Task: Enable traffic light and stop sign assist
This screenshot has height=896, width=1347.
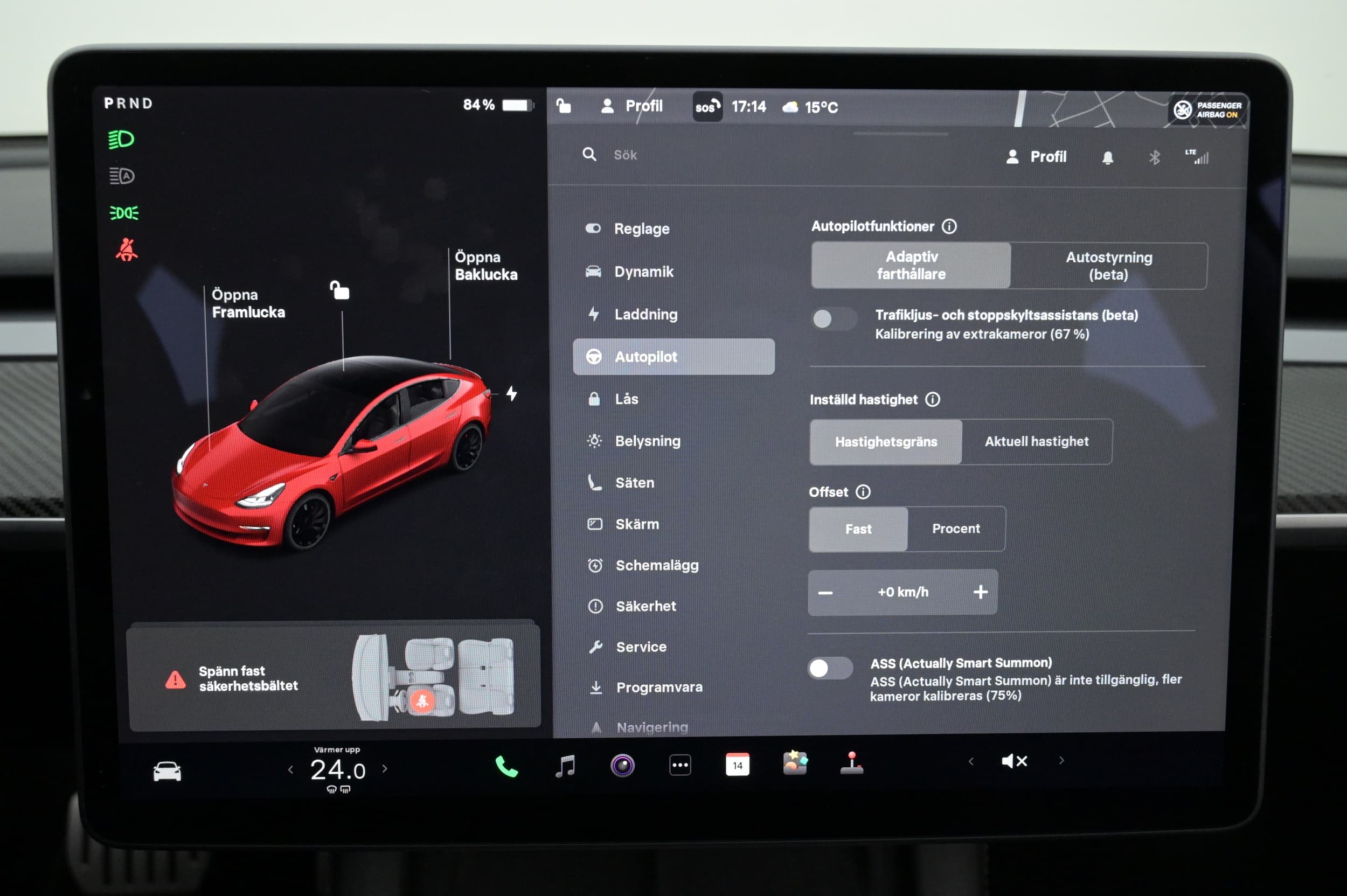Action: click(x=834, y=319)
